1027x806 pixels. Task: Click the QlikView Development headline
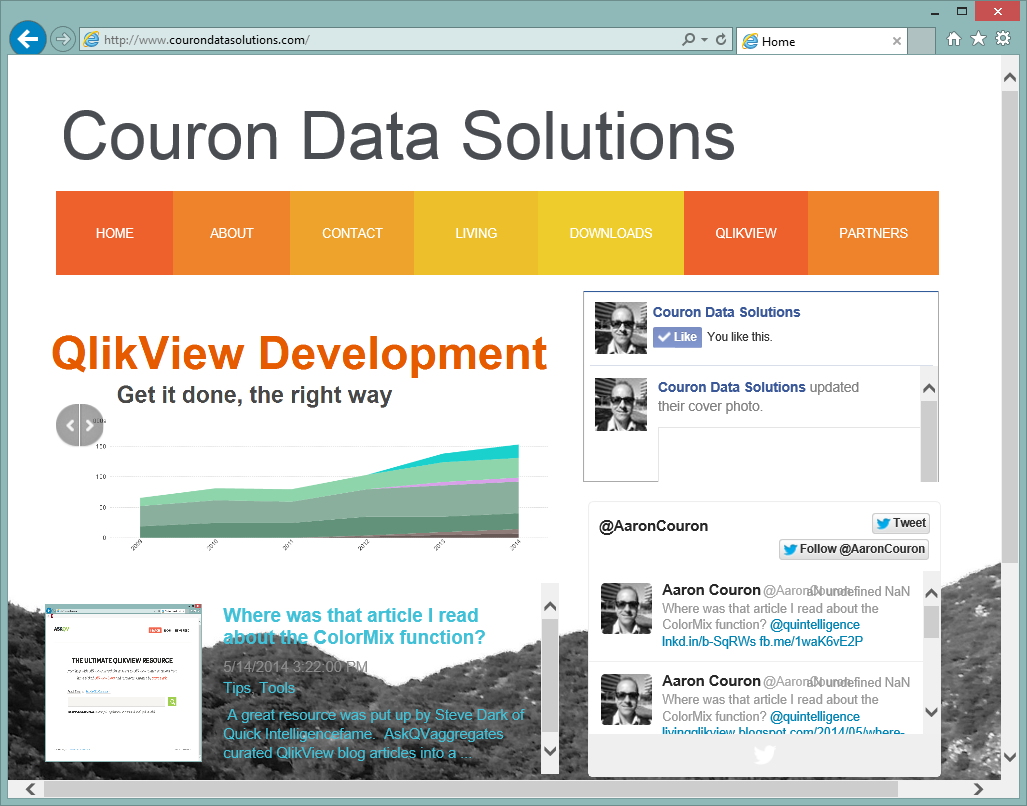(x=299, y=353)
